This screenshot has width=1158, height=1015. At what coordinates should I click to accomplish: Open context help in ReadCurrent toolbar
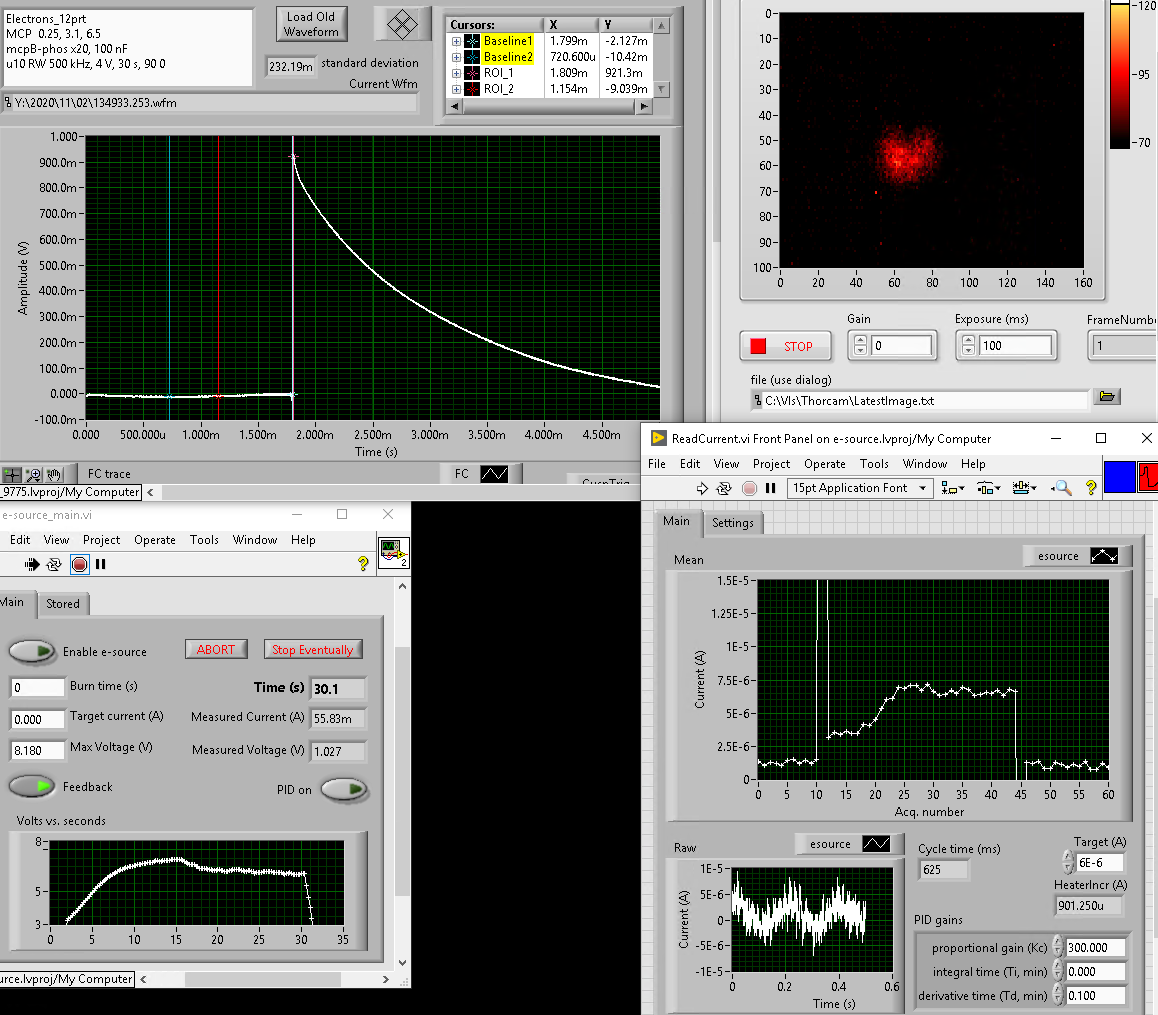1090,488
